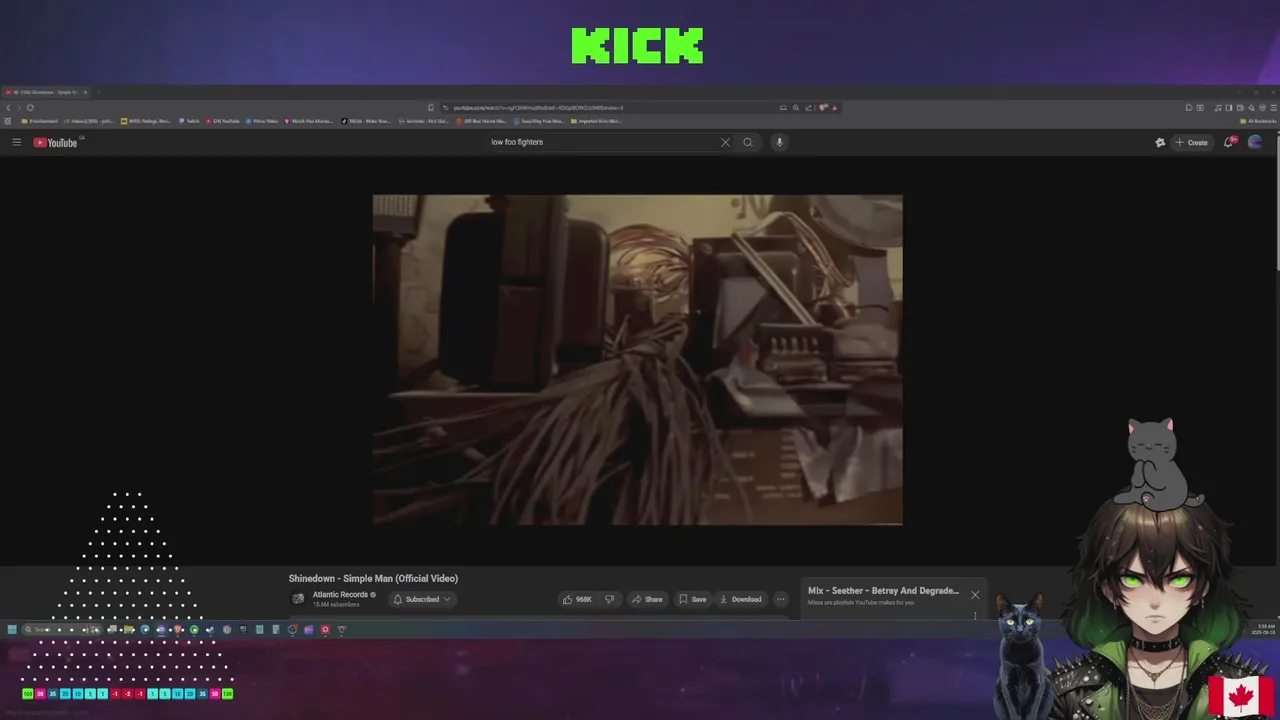
Task: Click the taskbar clock and date
Action: click(1264, 629)
